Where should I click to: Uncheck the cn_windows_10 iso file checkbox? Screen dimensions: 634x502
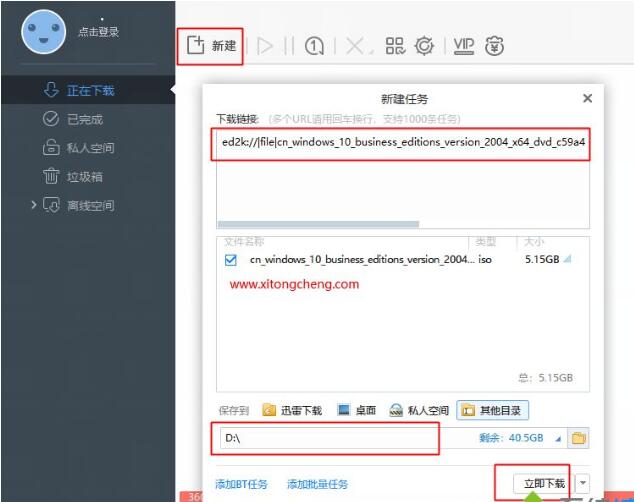[x=230, y=259]
